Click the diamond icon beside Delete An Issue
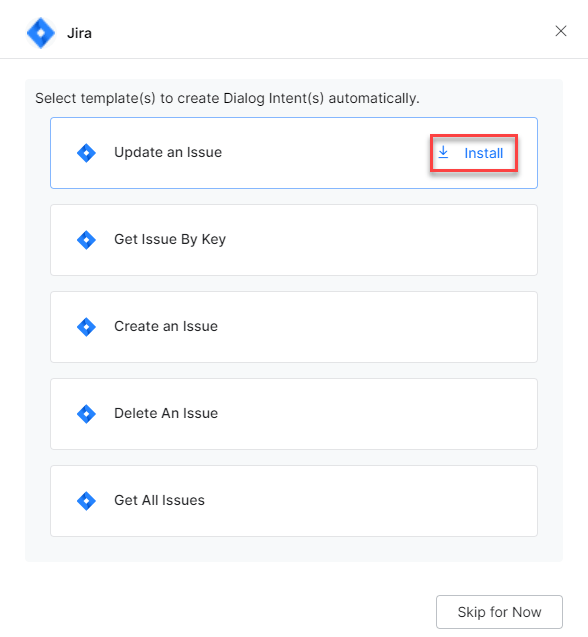This screenshot has height=637, width=588. pos(86,414)
